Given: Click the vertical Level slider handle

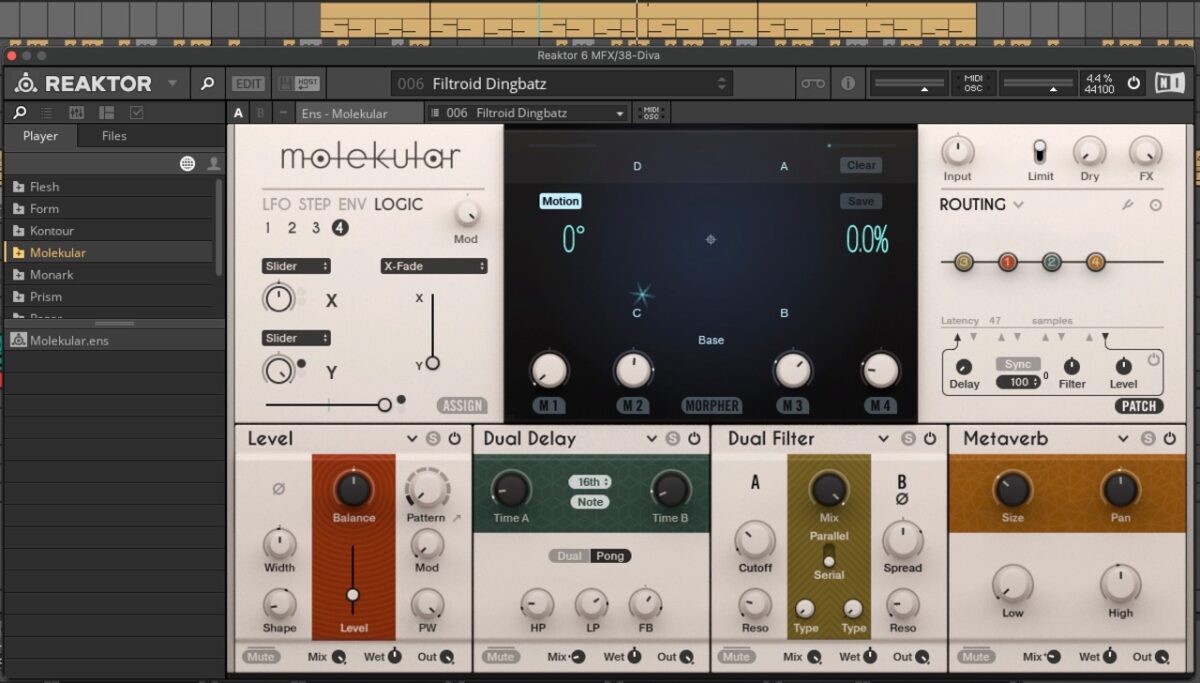Looking at the screenshot, I should [352, 594].
